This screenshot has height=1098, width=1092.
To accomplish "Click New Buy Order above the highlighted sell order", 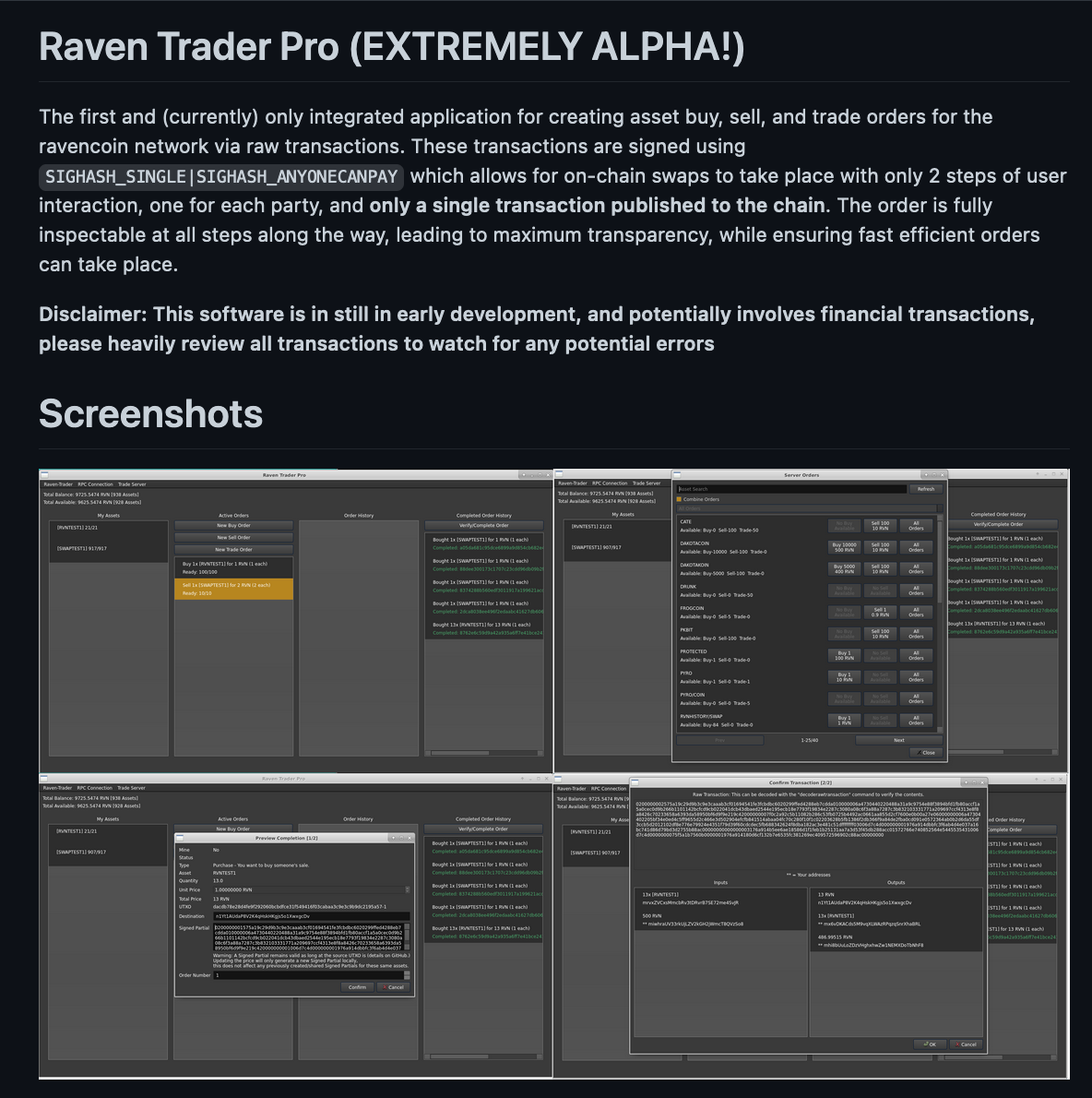I will coord(233,525).
